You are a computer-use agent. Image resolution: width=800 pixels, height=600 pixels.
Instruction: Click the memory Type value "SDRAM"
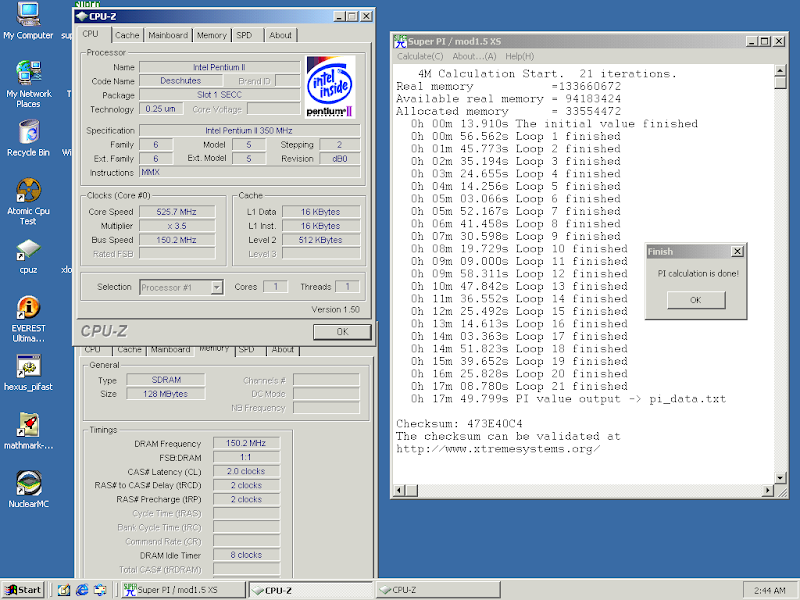pos(166,380)
